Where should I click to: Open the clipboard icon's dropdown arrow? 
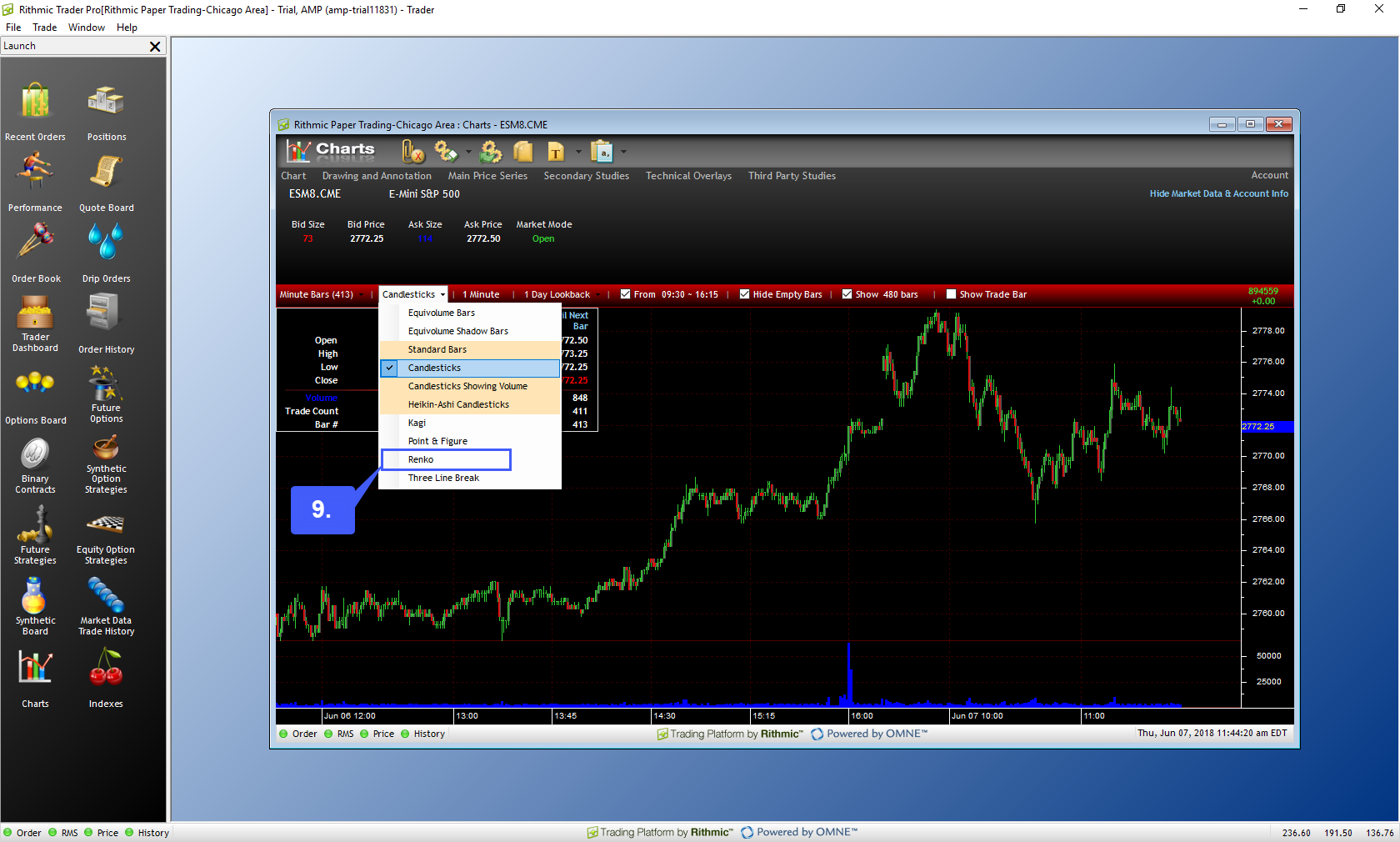[x=622, y=152]
